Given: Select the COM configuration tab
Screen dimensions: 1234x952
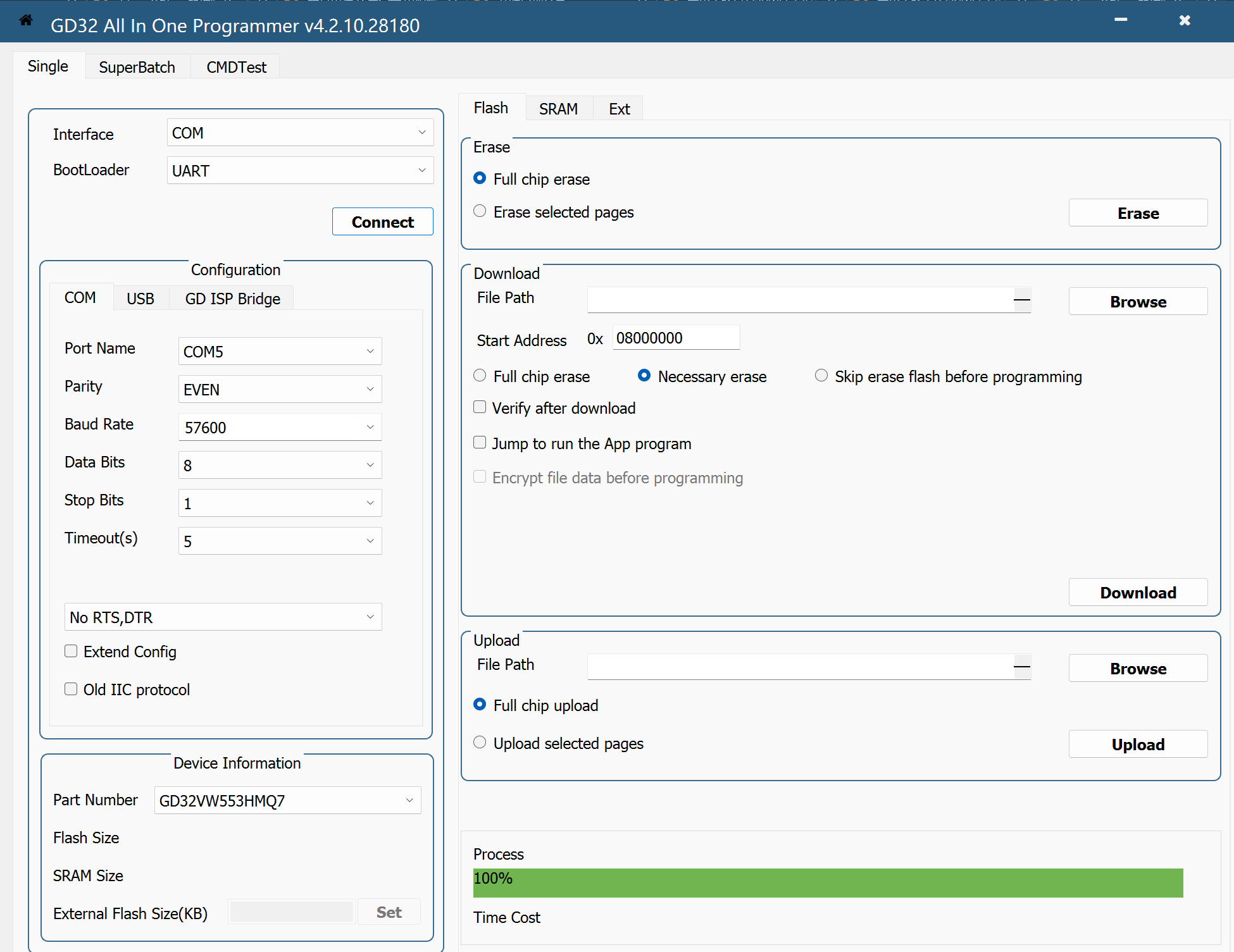Looking at the screenshot, I should coord(80,297).
